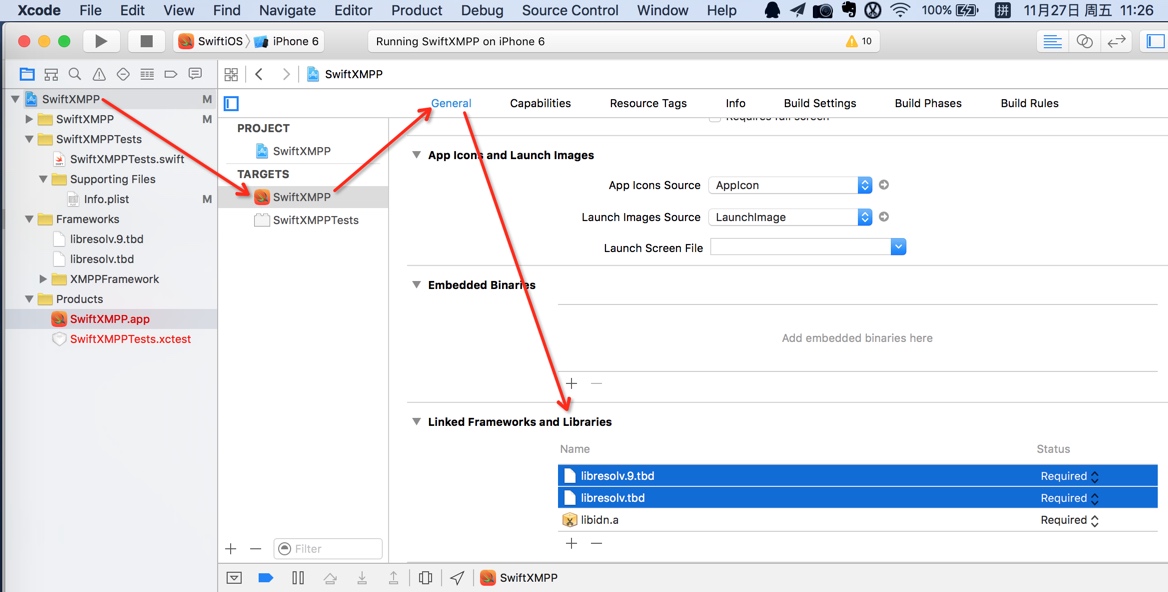
Task: Select the Standard editor layout
Action: (x=1053, y=41)
